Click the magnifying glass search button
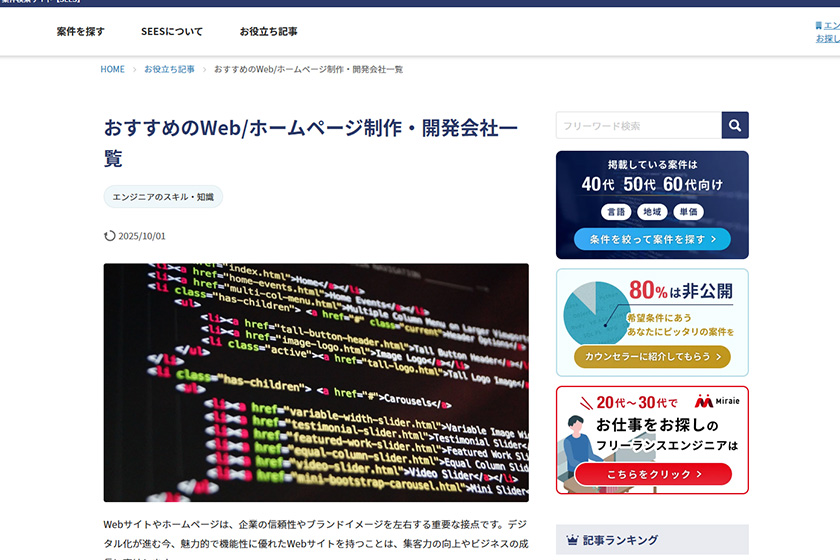Viewport: 840px width, 560px height. 735,125
